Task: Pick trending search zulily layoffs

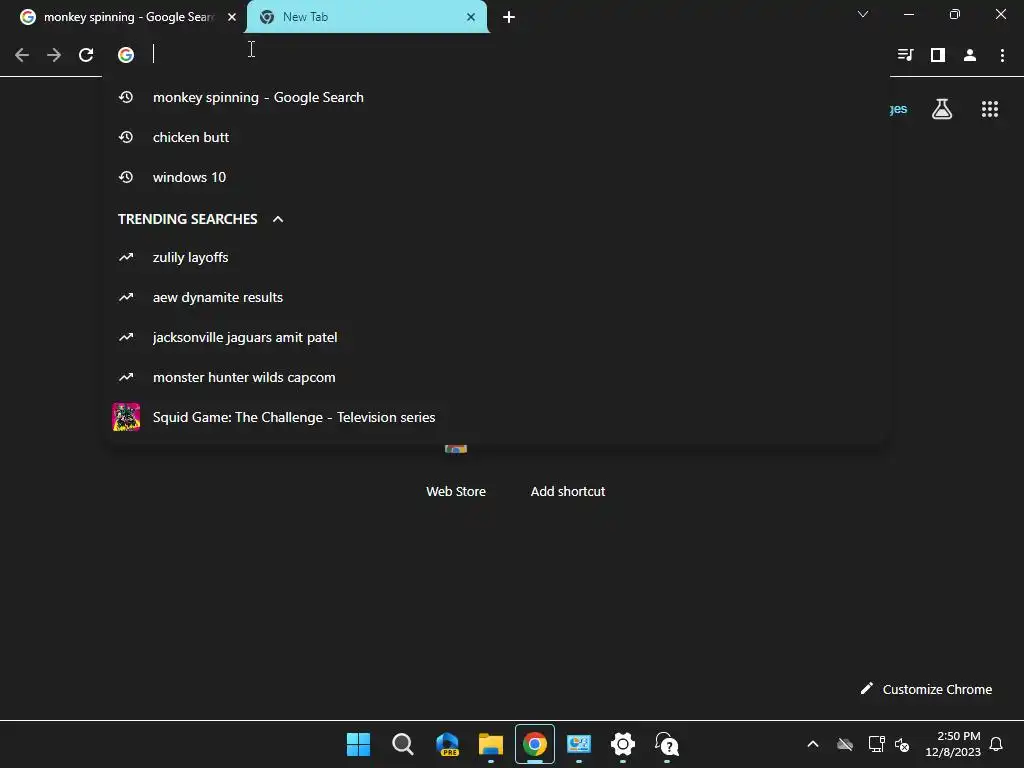Action: (x=496, y=257)
